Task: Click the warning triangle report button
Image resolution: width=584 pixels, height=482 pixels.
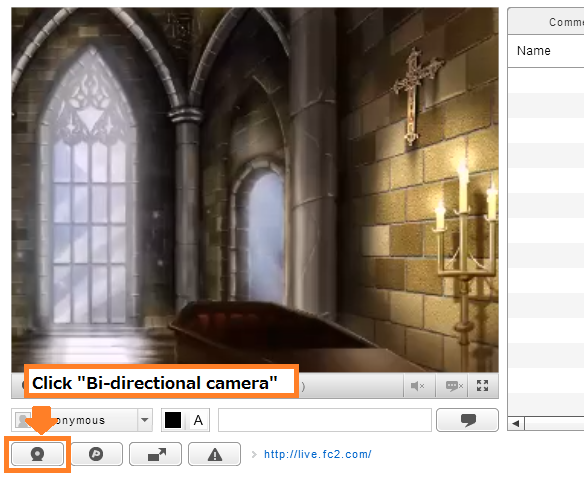Action: (215, 454)
